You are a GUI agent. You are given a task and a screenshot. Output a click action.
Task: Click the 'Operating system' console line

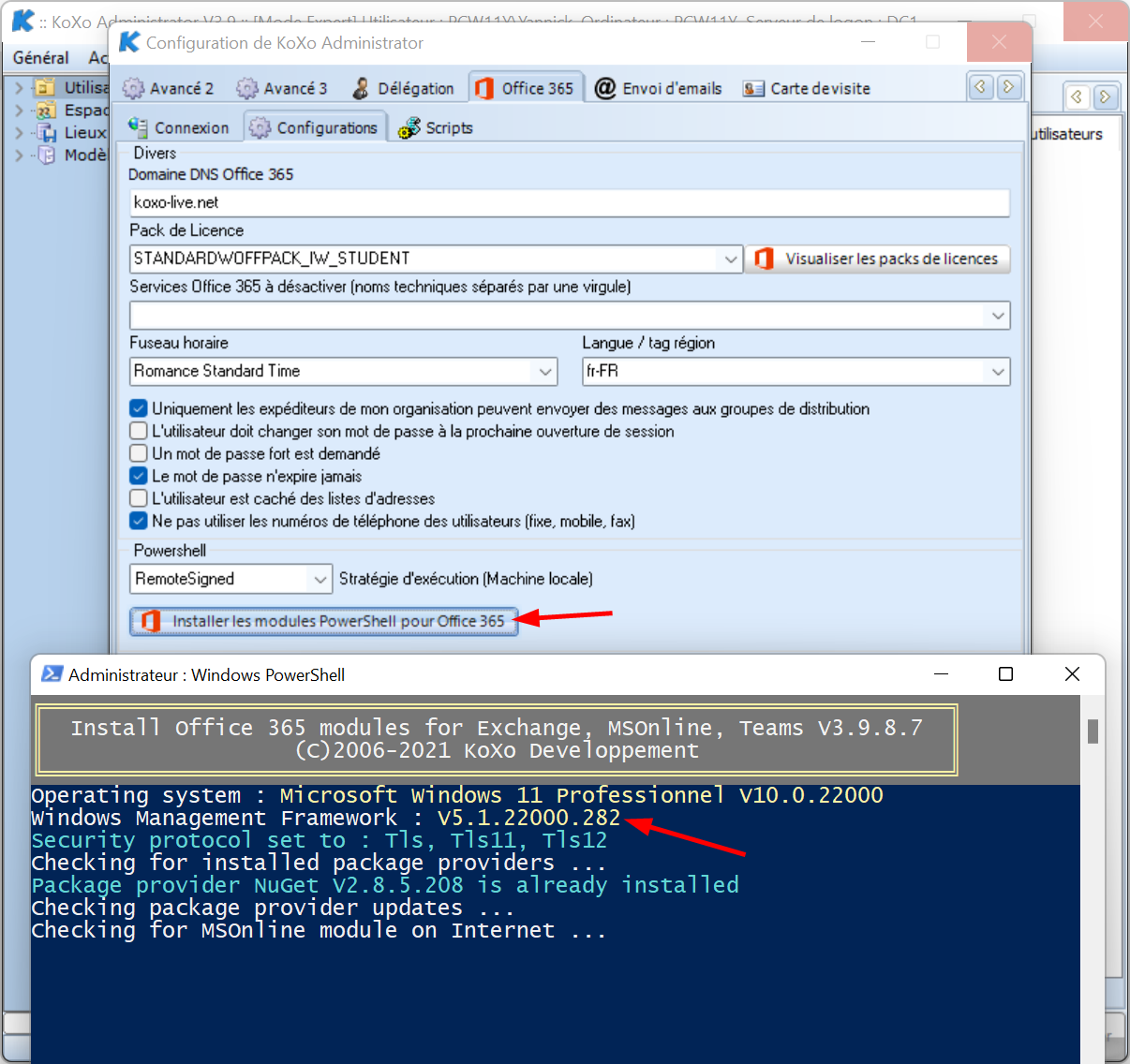coord(457,795)
